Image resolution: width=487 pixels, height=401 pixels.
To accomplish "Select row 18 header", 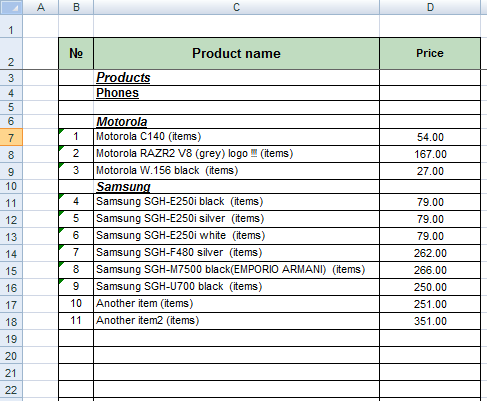I will tap(11, 321).
